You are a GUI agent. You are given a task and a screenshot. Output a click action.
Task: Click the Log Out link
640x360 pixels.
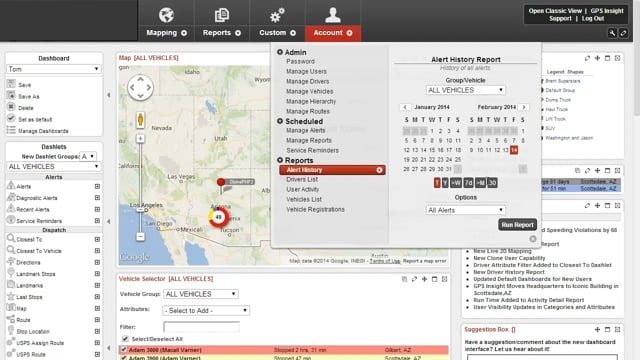(593, 19)
